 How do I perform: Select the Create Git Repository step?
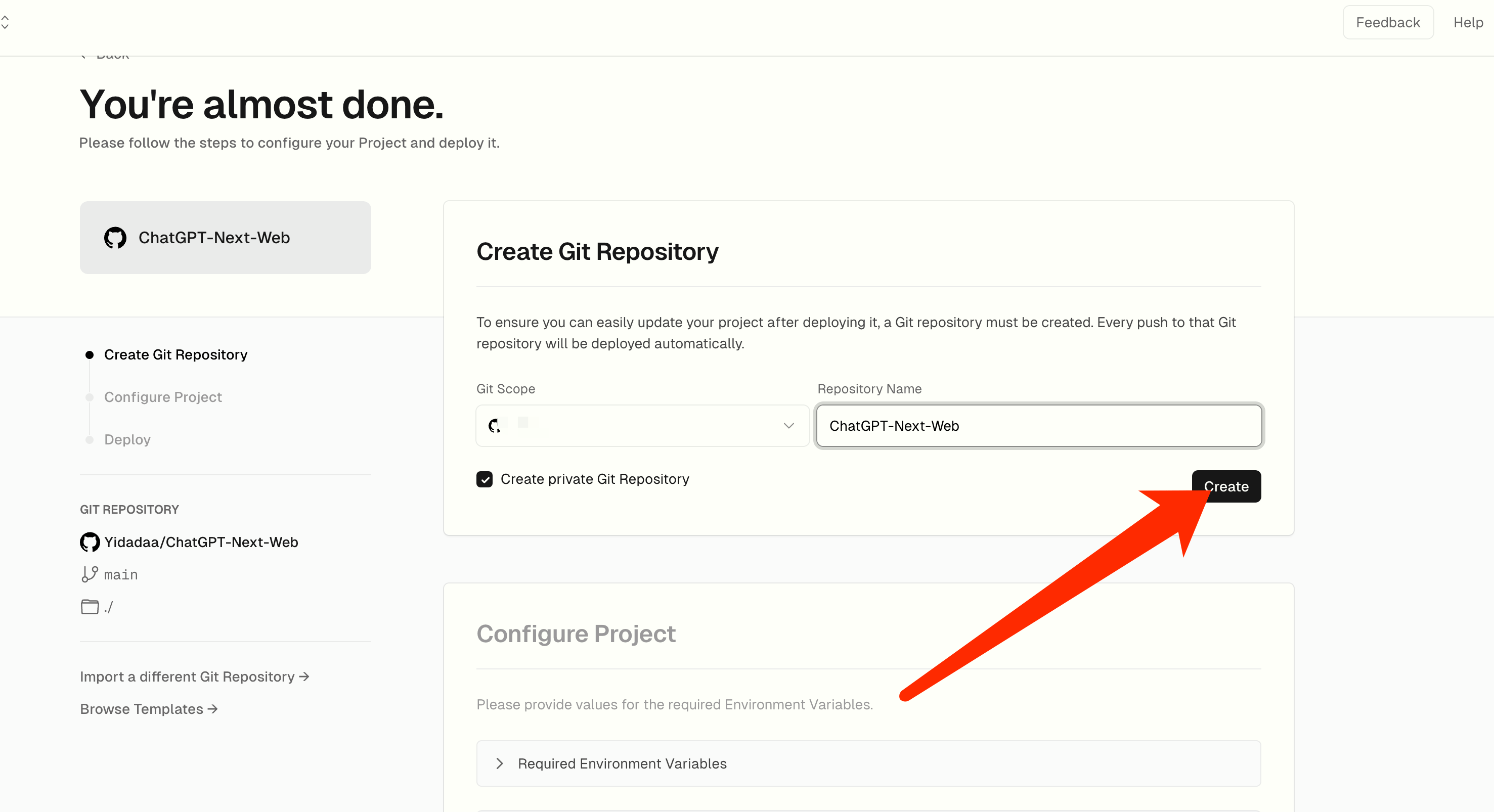pyautogui.click(x=175, y=354)
